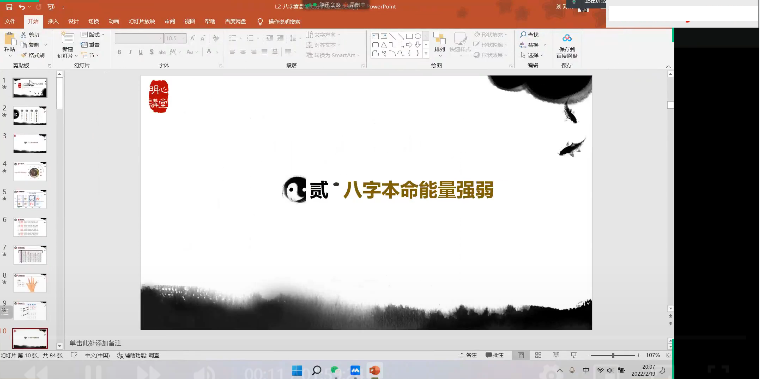Open the Design ribbon tab
Image resolution: width=760 pixels, height=379 pixels.
coord(74,21)
